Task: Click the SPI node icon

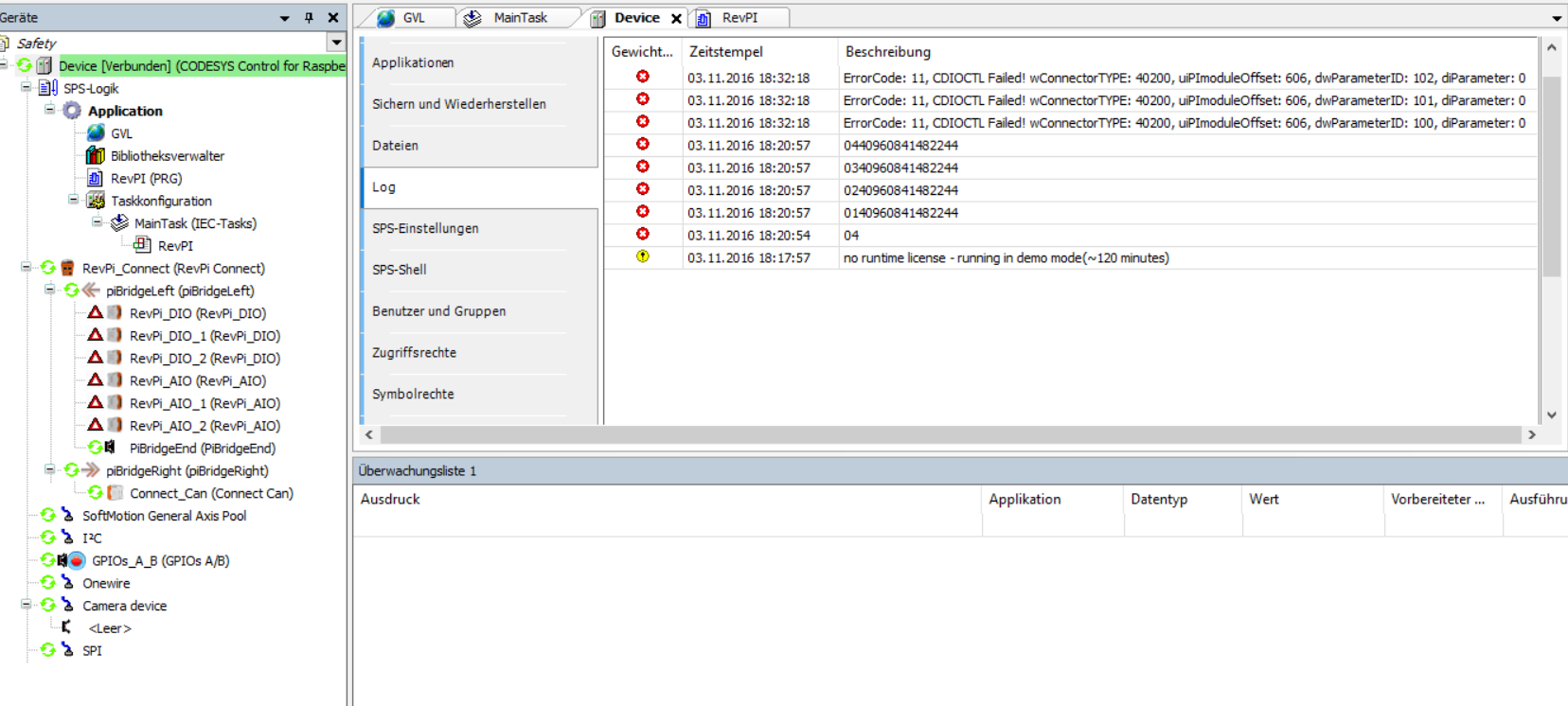Action: (x=67, y=650)
